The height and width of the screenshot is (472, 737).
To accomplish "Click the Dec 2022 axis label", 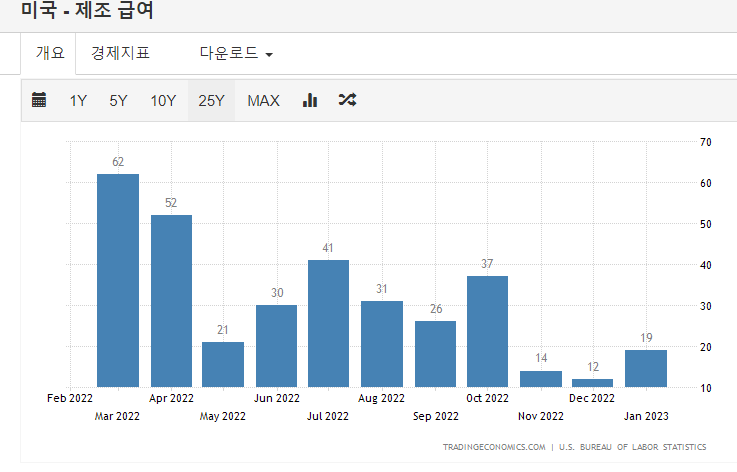I will [x=592, y=398].
